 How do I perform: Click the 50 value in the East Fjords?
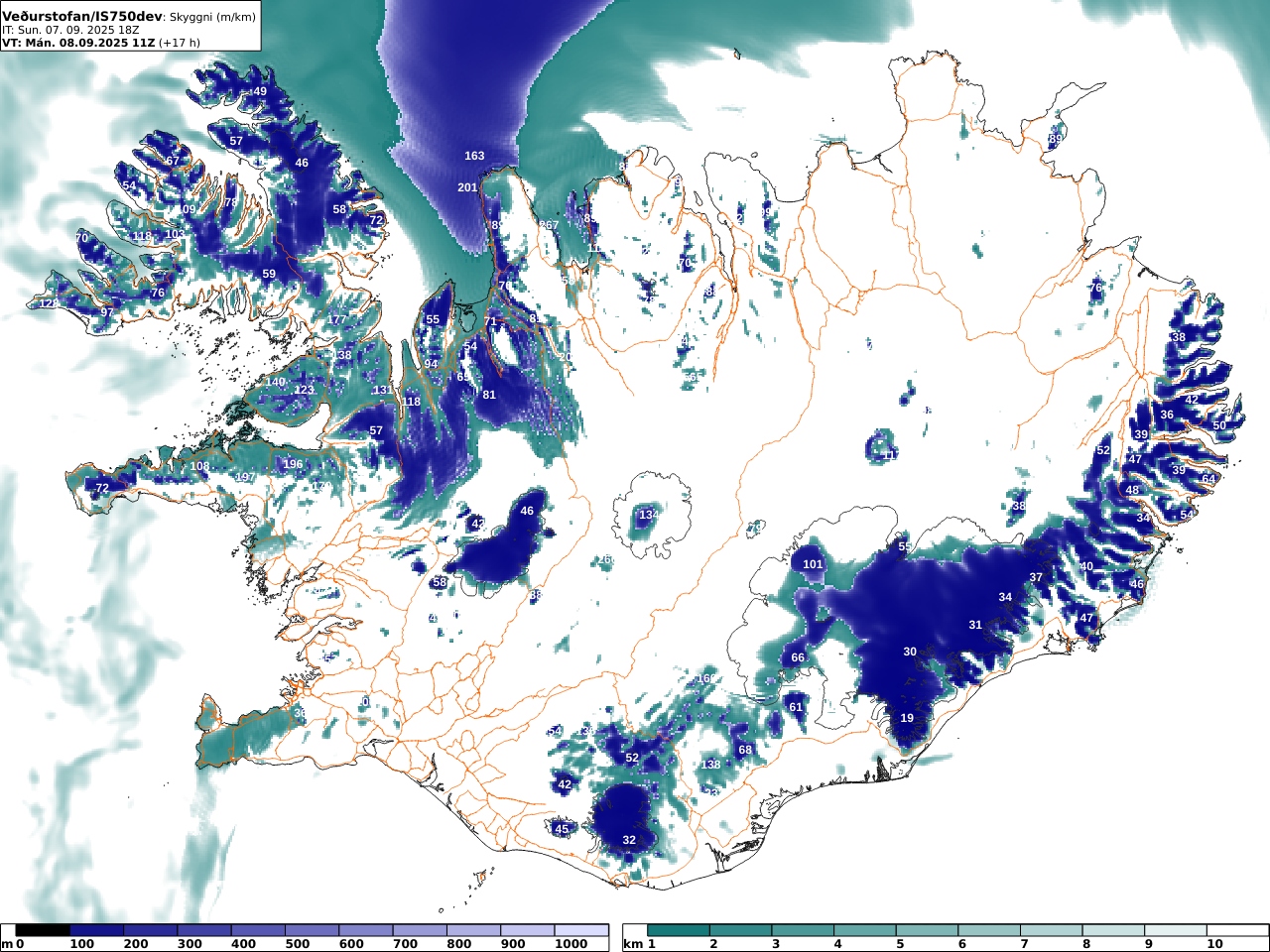point(1219,425)
